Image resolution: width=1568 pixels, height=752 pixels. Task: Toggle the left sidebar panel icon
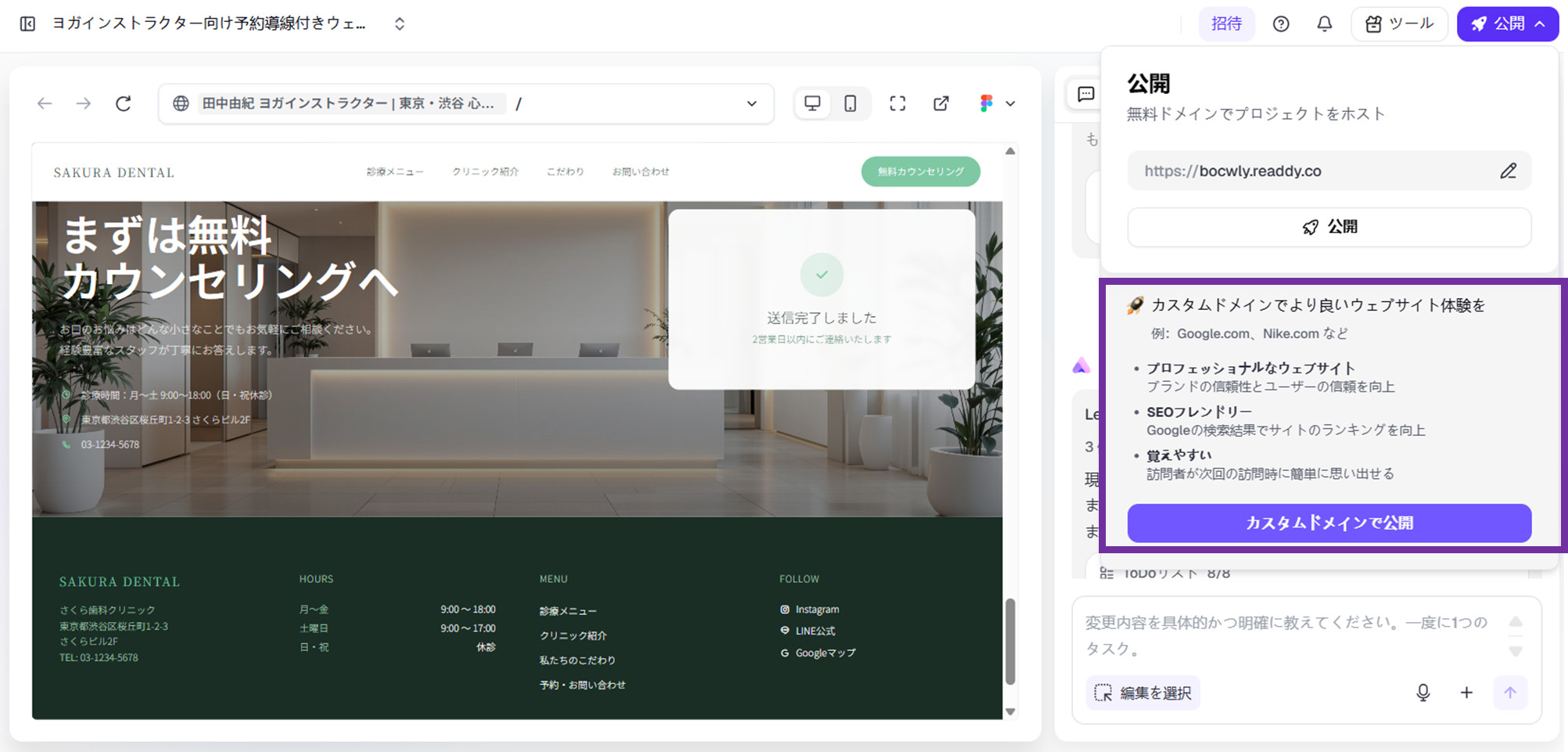pos(27,23)
